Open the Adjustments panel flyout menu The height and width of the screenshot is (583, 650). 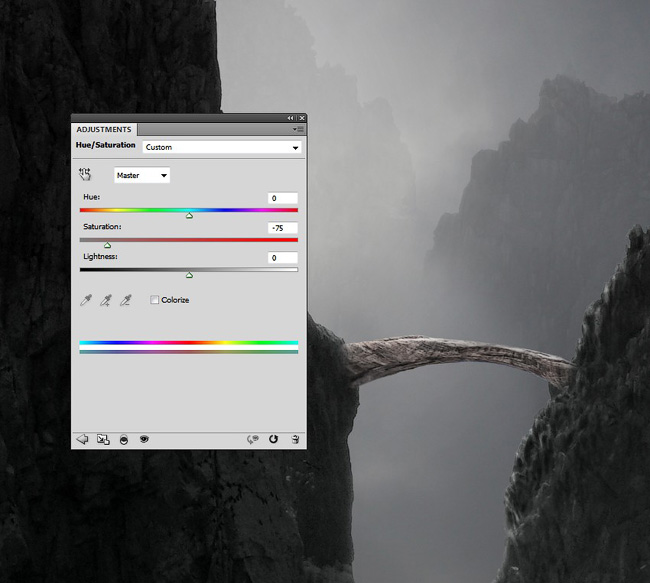tap(298, 129)
